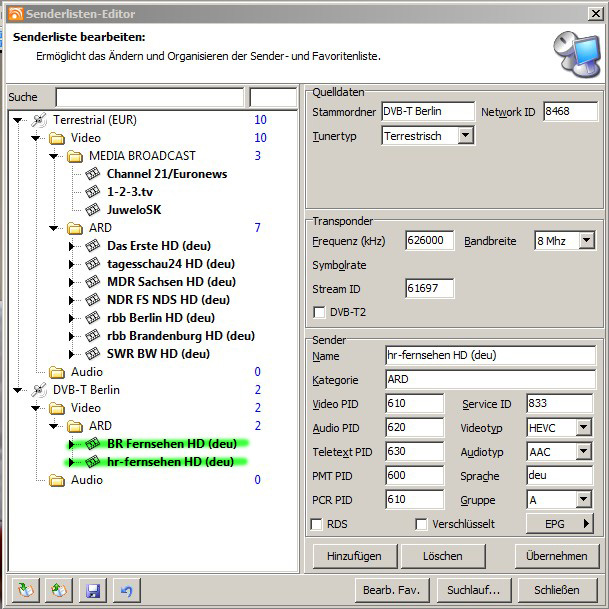Click the Senderlisten-Editor title bar icon

[16, 14]
